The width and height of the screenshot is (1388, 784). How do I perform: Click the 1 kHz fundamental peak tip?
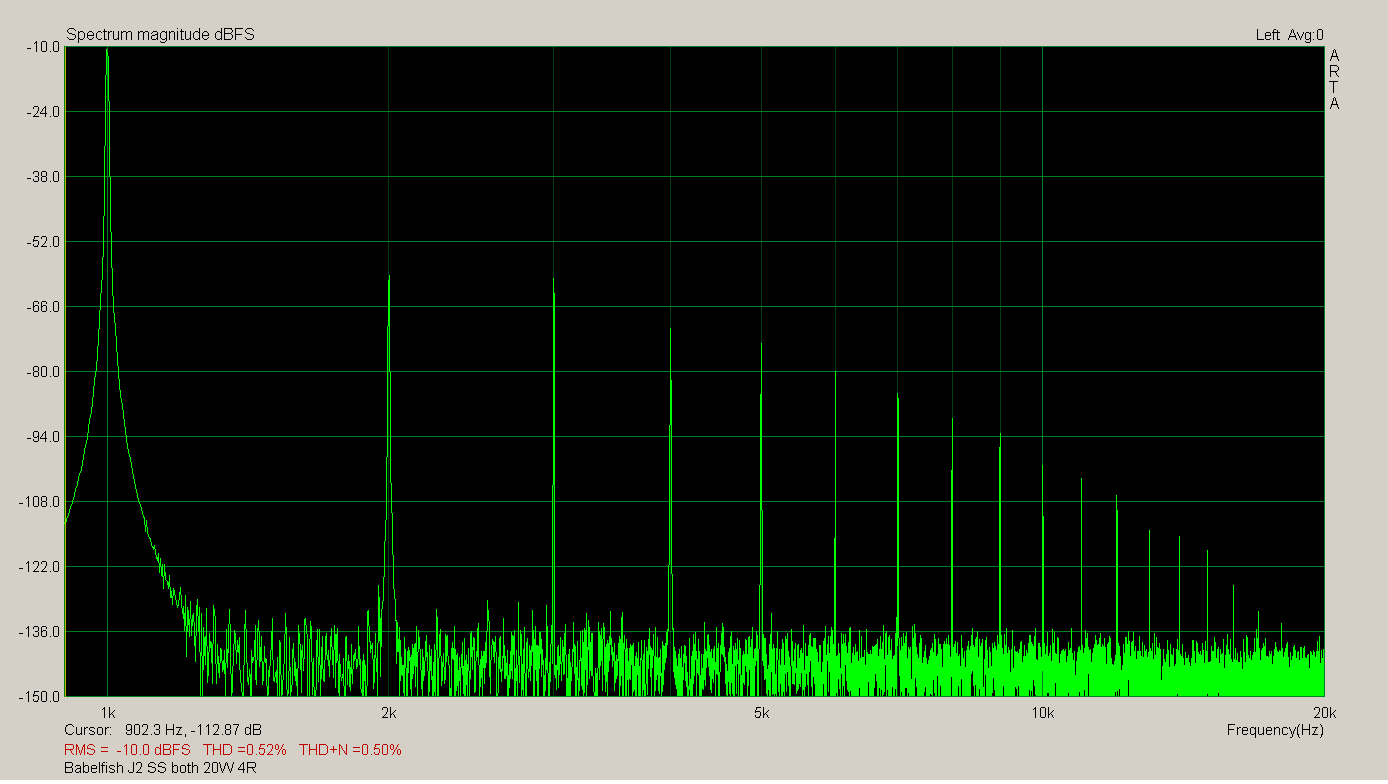(107, 49)
